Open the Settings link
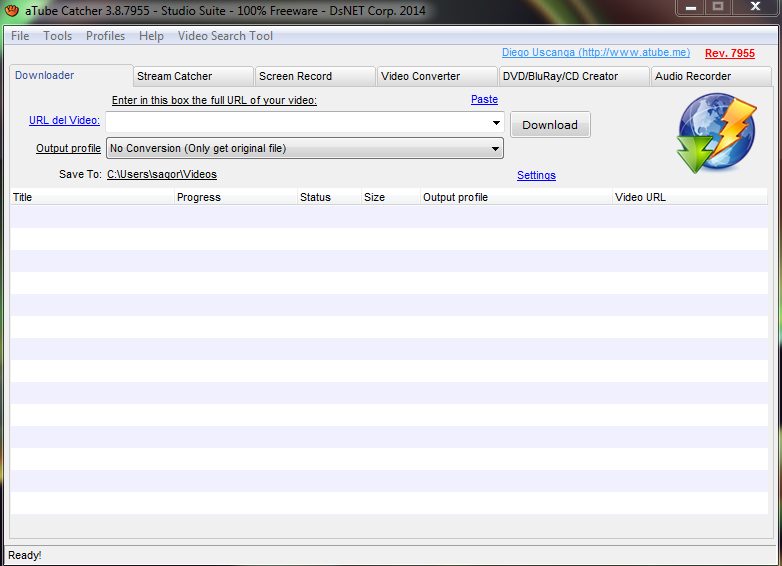The width and height of the screenshot is (782, 566). (536, 175)
